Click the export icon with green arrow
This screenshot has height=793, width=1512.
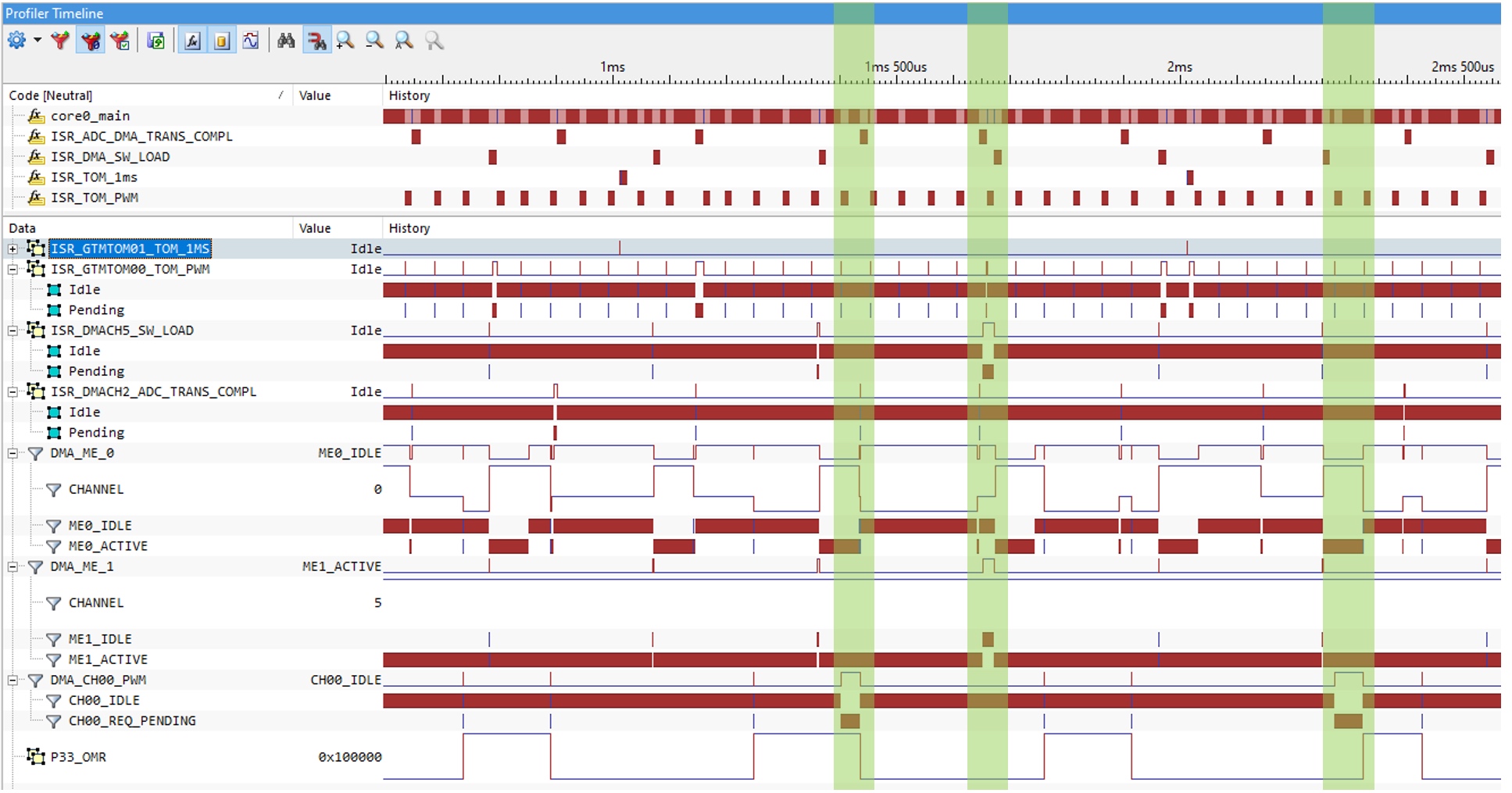[156, 41]
